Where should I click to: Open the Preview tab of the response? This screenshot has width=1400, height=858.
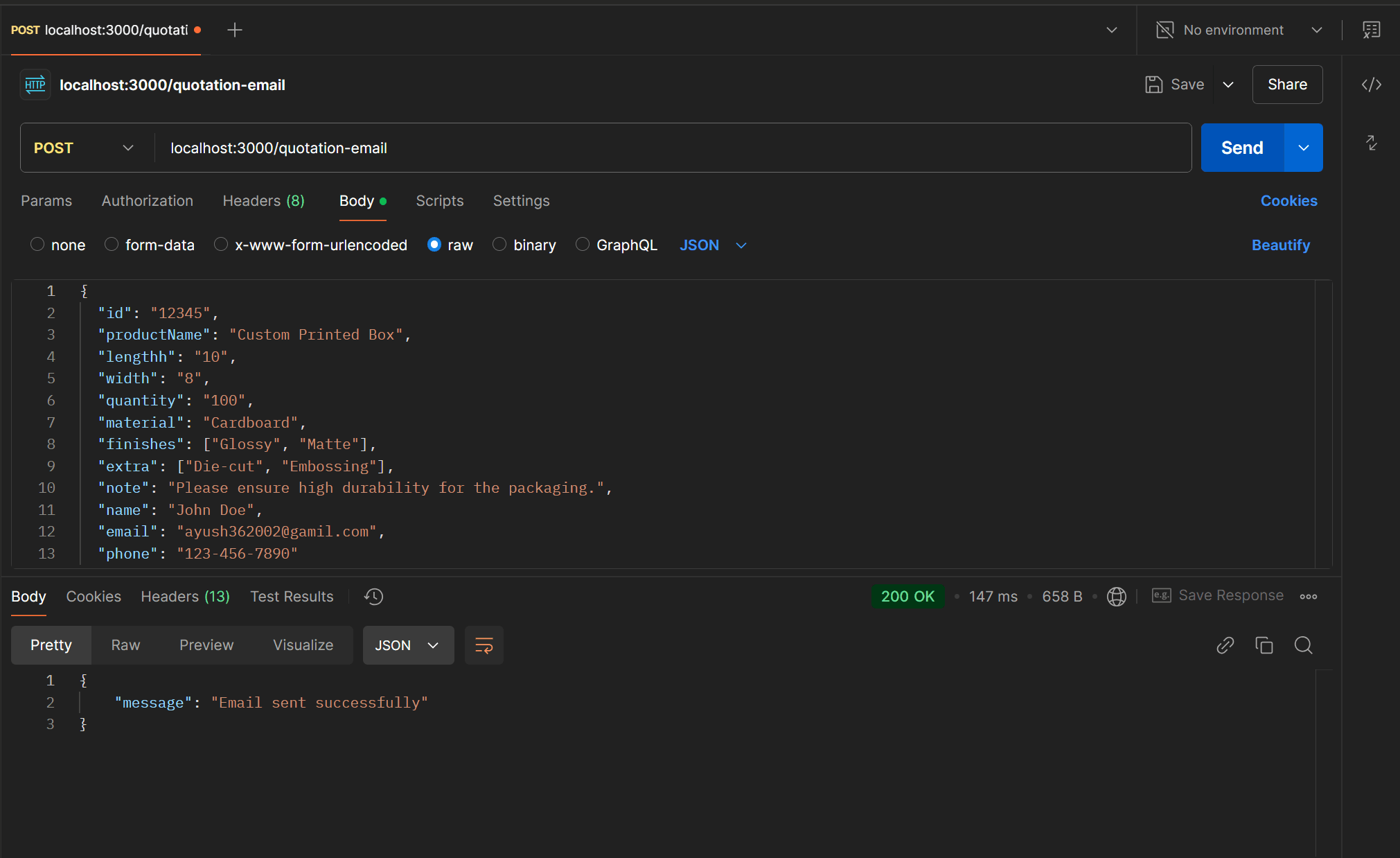pyautogui.click(x=206, y=645)
